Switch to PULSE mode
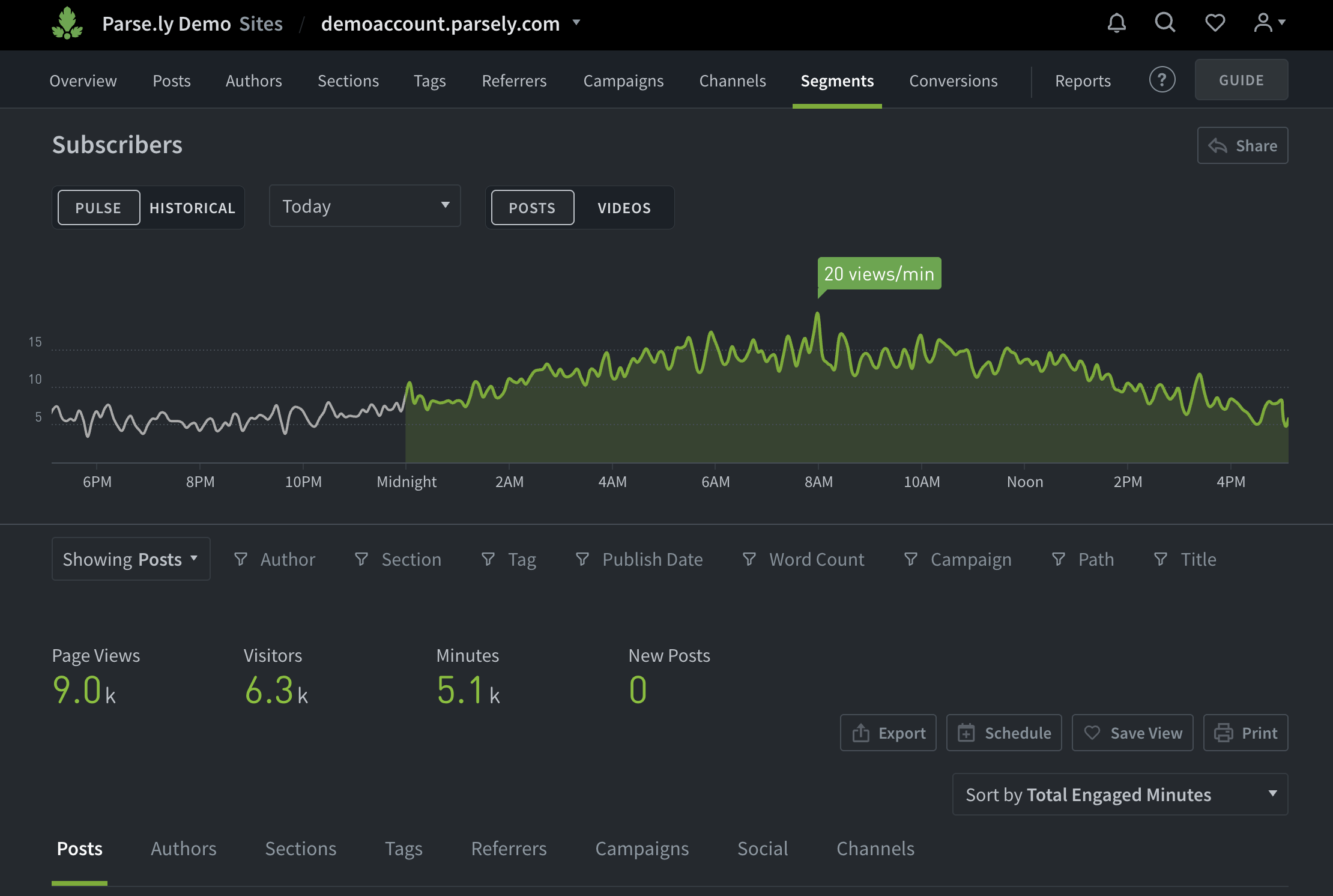This screenshot has height=896, width=1333. pyautogui.click(x=98, y=208)
